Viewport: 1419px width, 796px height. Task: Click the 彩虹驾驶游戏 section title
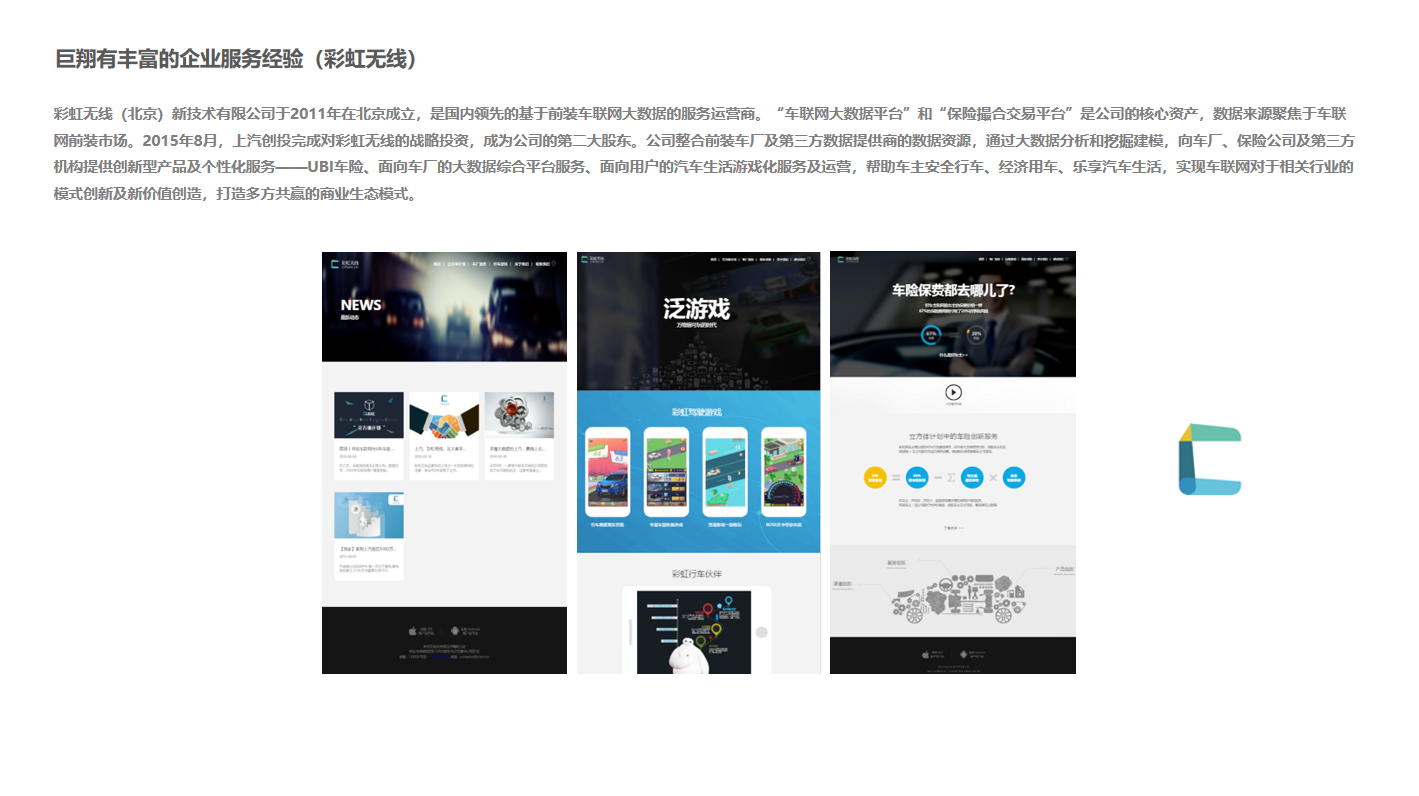click(697, 411)
